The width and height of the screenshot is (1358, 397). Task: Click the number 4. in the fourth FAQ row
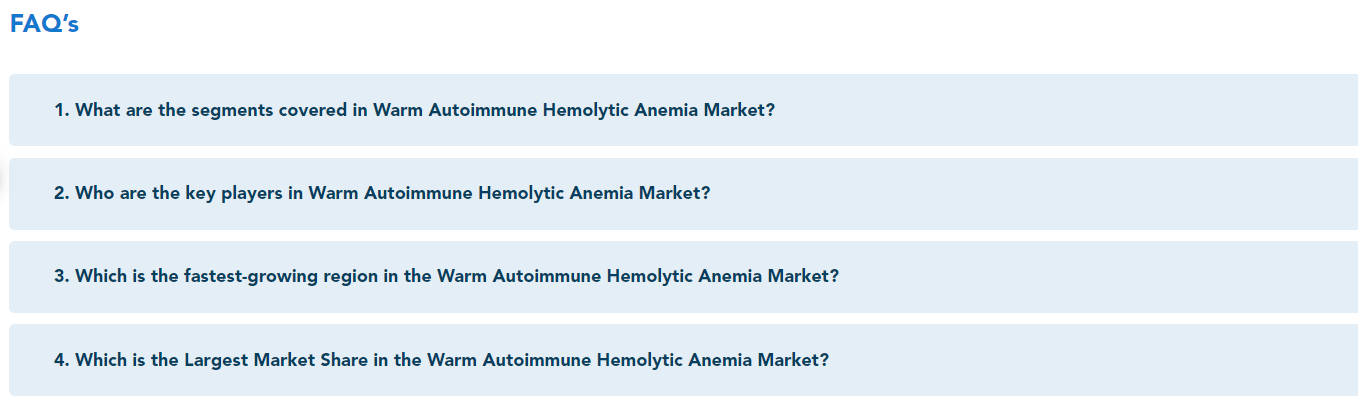click(62, 360)
